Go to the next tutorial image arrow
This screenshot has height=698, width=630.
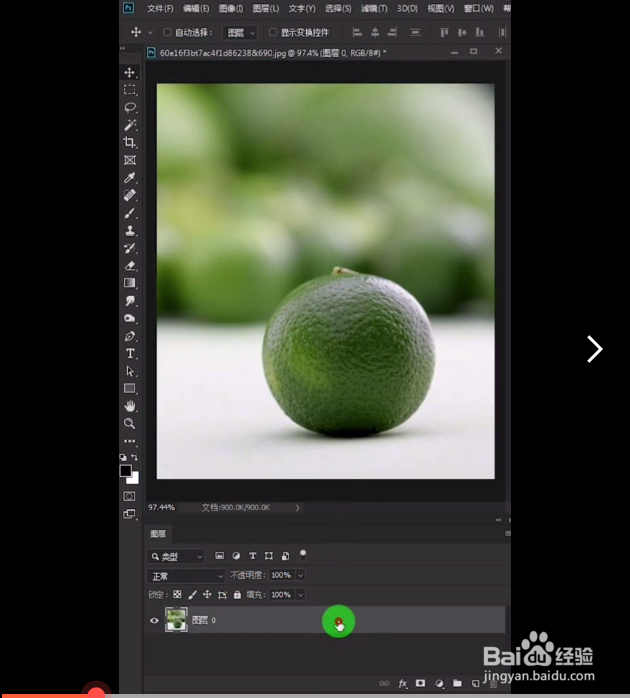coord(595,349)
